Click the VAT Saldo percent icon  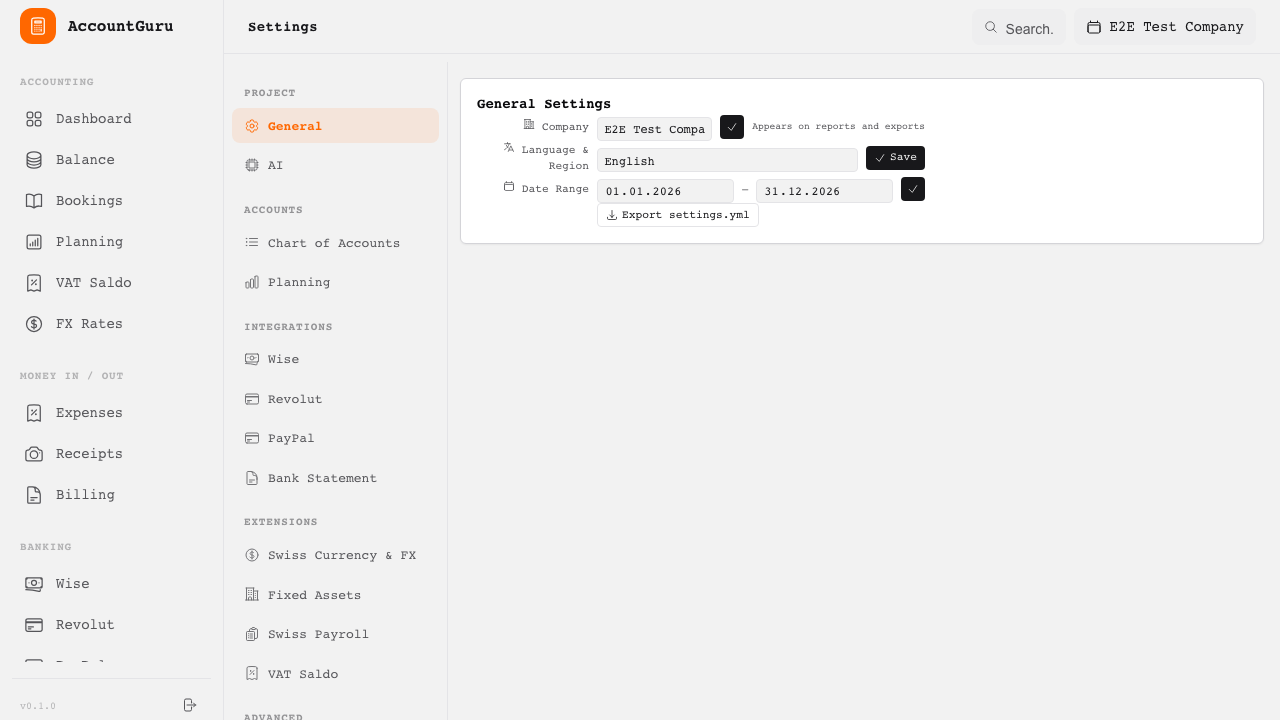pos(34,283)
